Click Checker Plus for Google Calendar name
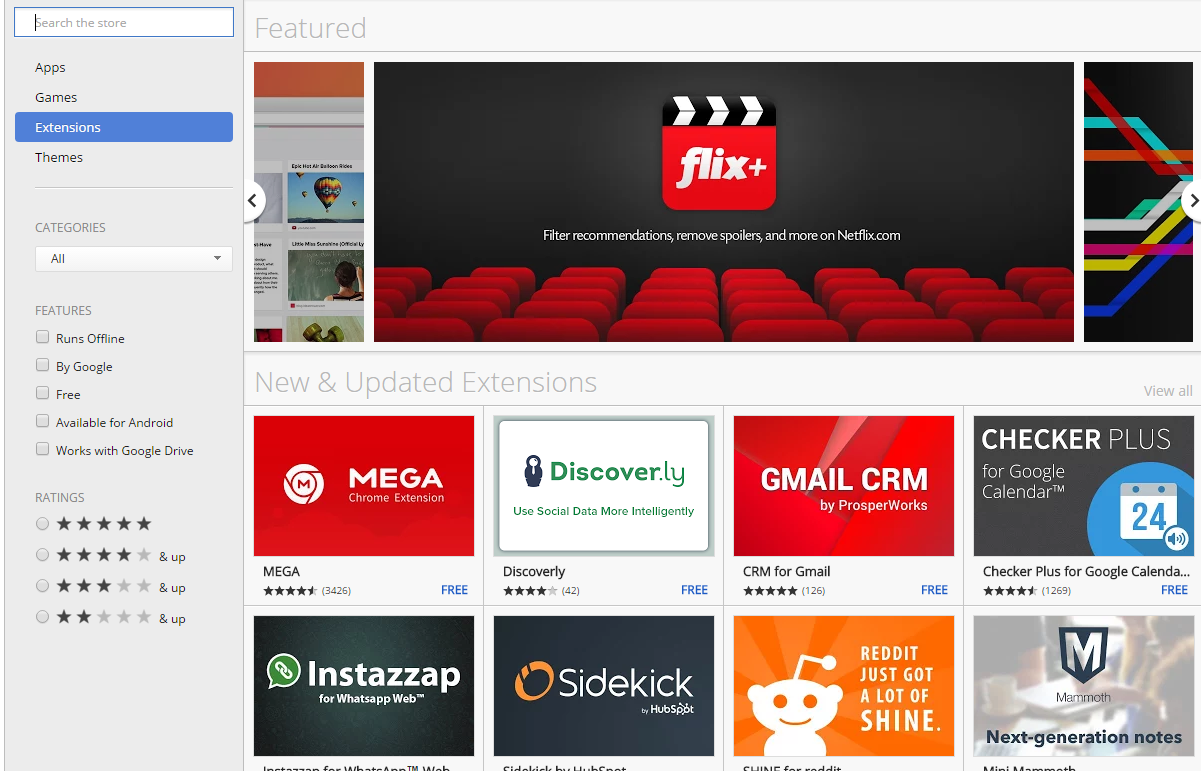This screenshot has height=771, width=1201. pyautogui.click(x=1086, y=572)
